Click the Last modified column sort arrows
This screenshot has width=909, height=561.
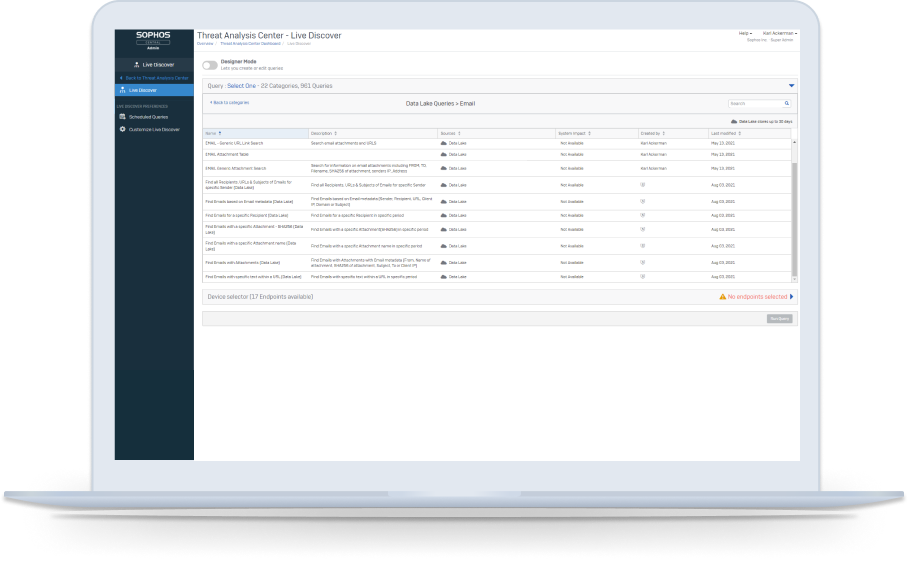coord(740,133)
